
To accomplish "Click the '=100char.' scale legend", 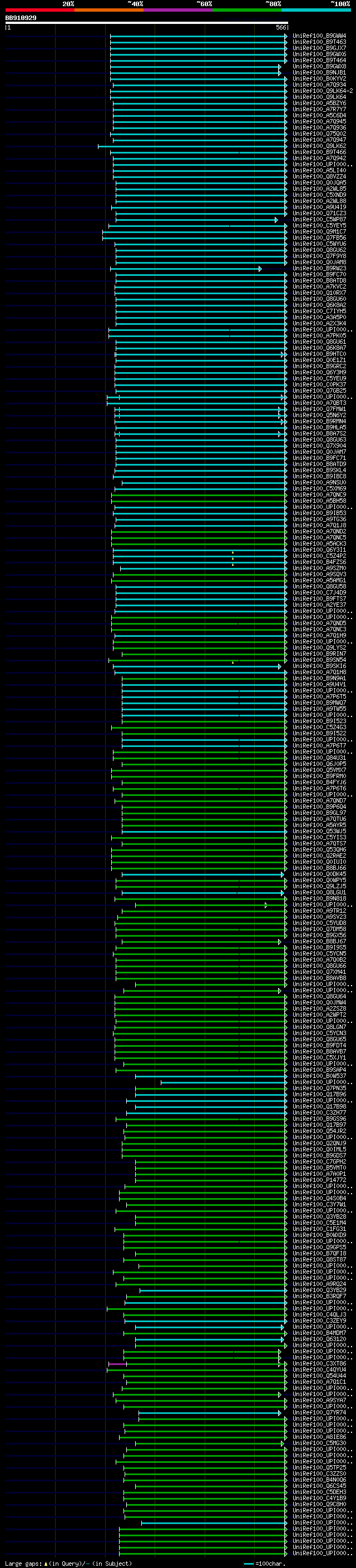I will [264, 1563].
